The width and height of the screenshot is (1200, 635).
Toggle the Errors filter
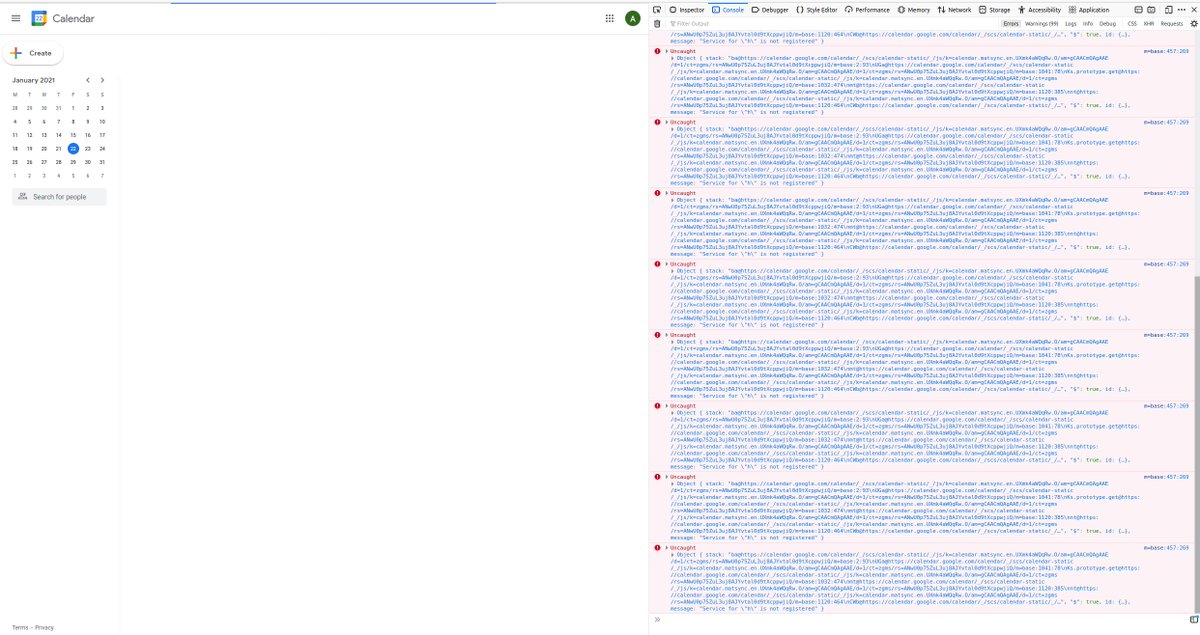click(1011, 23)
